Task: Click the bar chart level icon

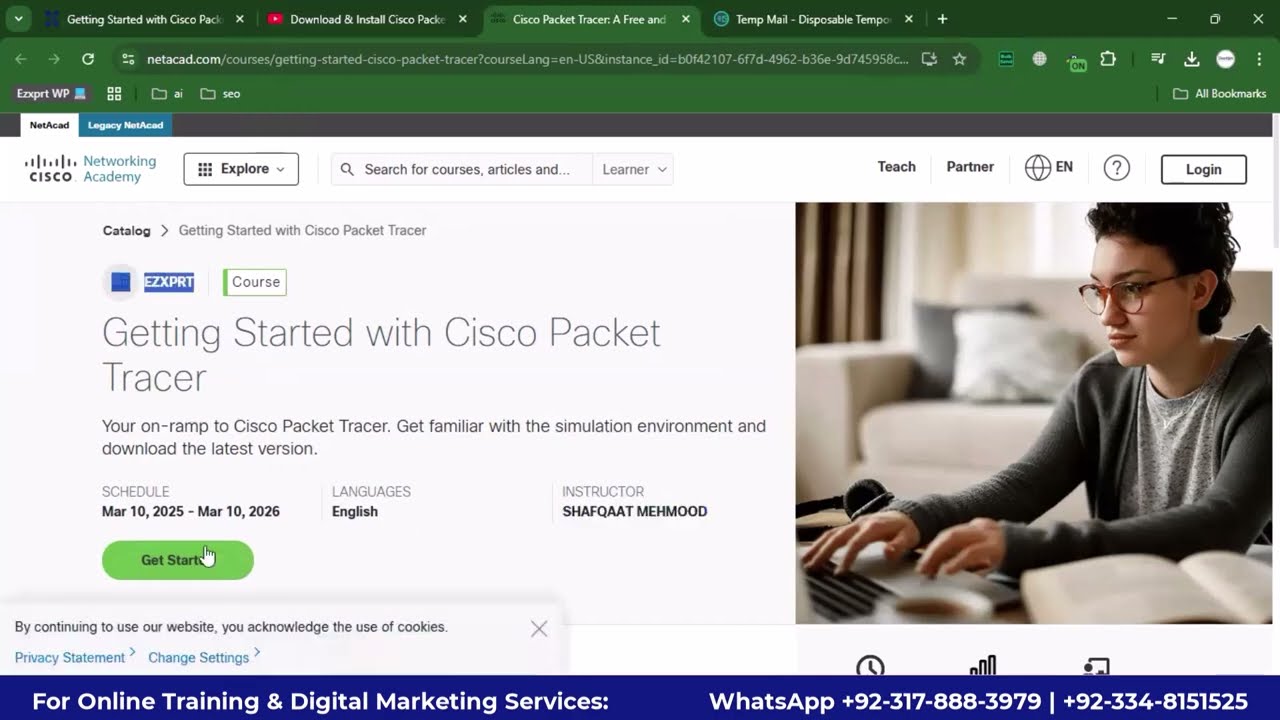Action: 983,667
